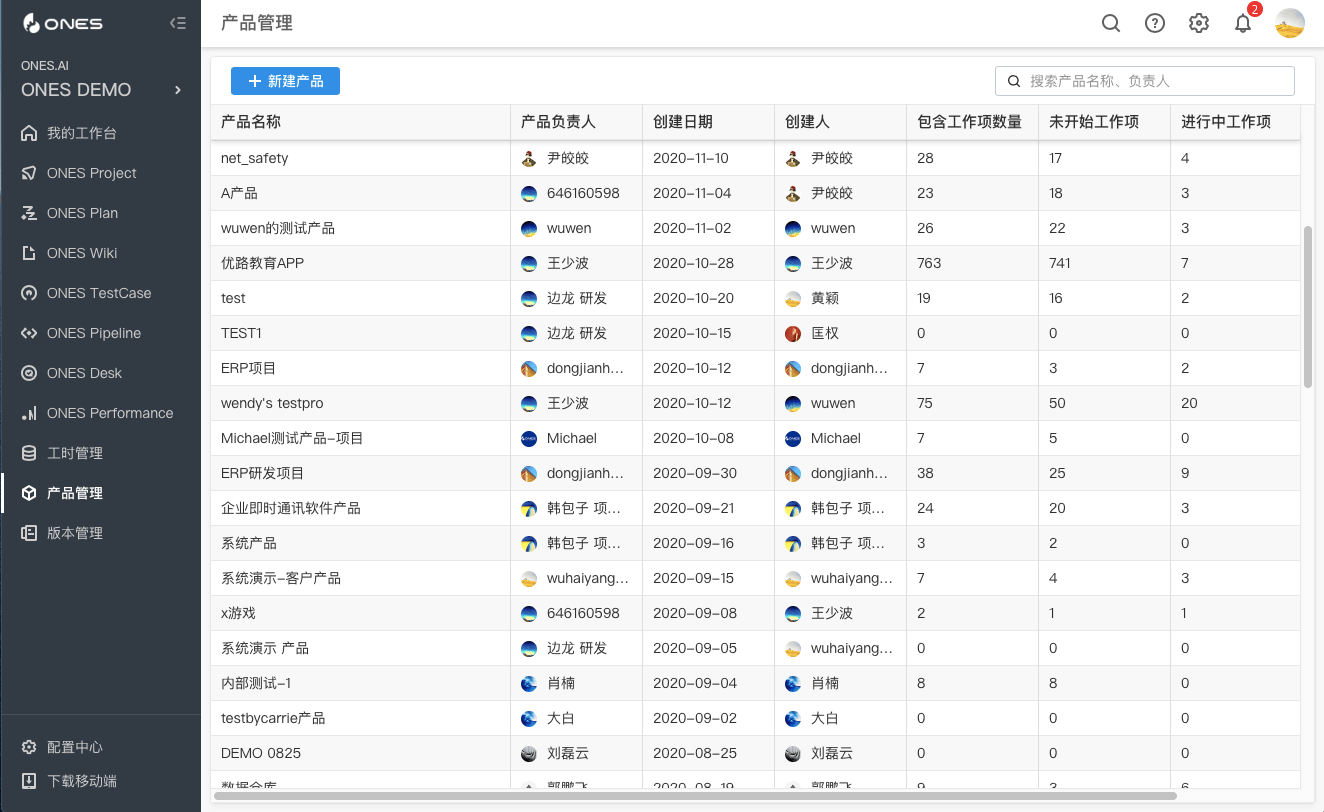
Task: Click the 内部测试-1 product name
Action: point(255,683)
